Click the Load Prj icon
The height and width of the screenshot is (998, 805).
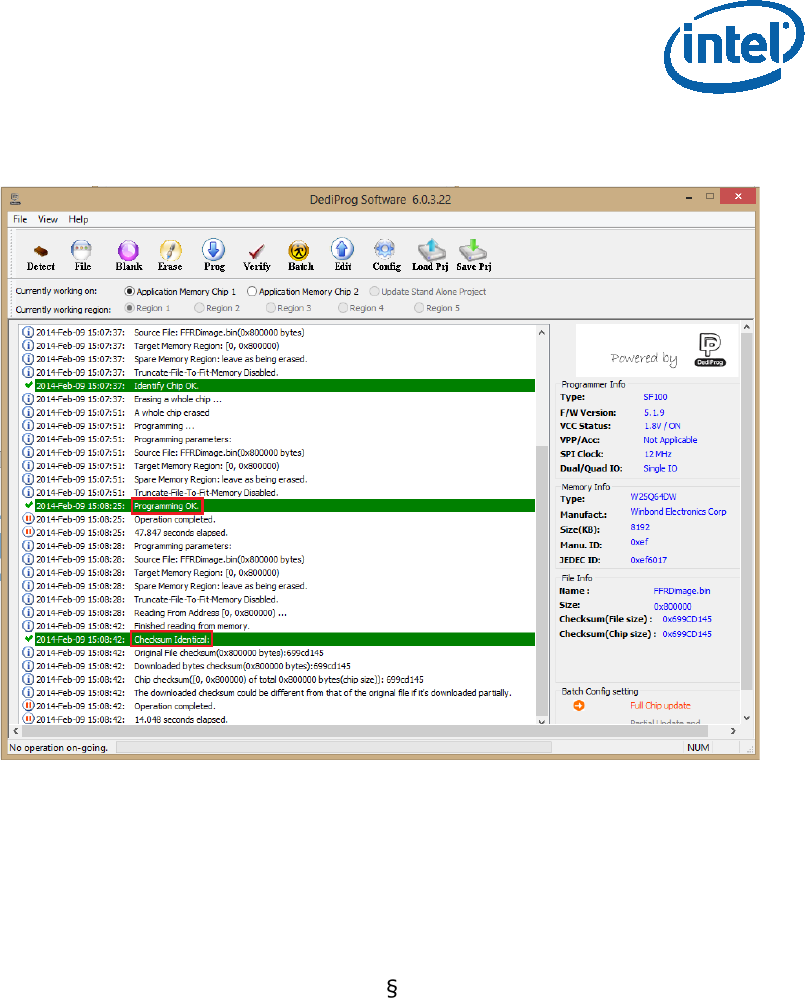[x=430, y=255]
